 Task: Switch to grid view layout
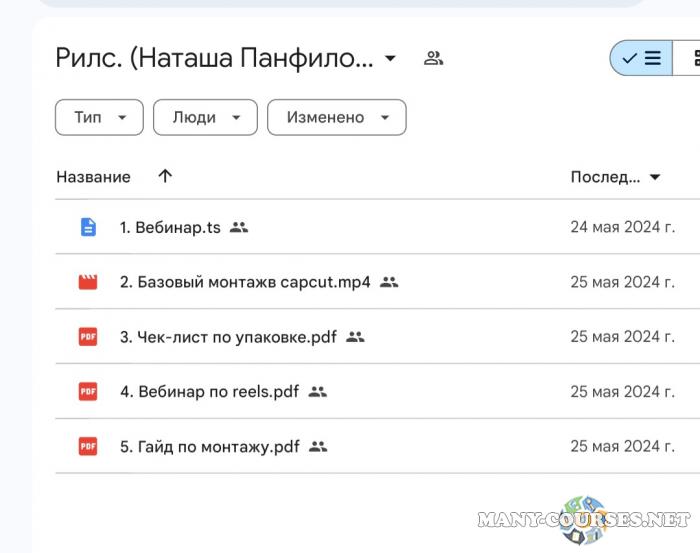pyautogui.click(x=692, y=58)
